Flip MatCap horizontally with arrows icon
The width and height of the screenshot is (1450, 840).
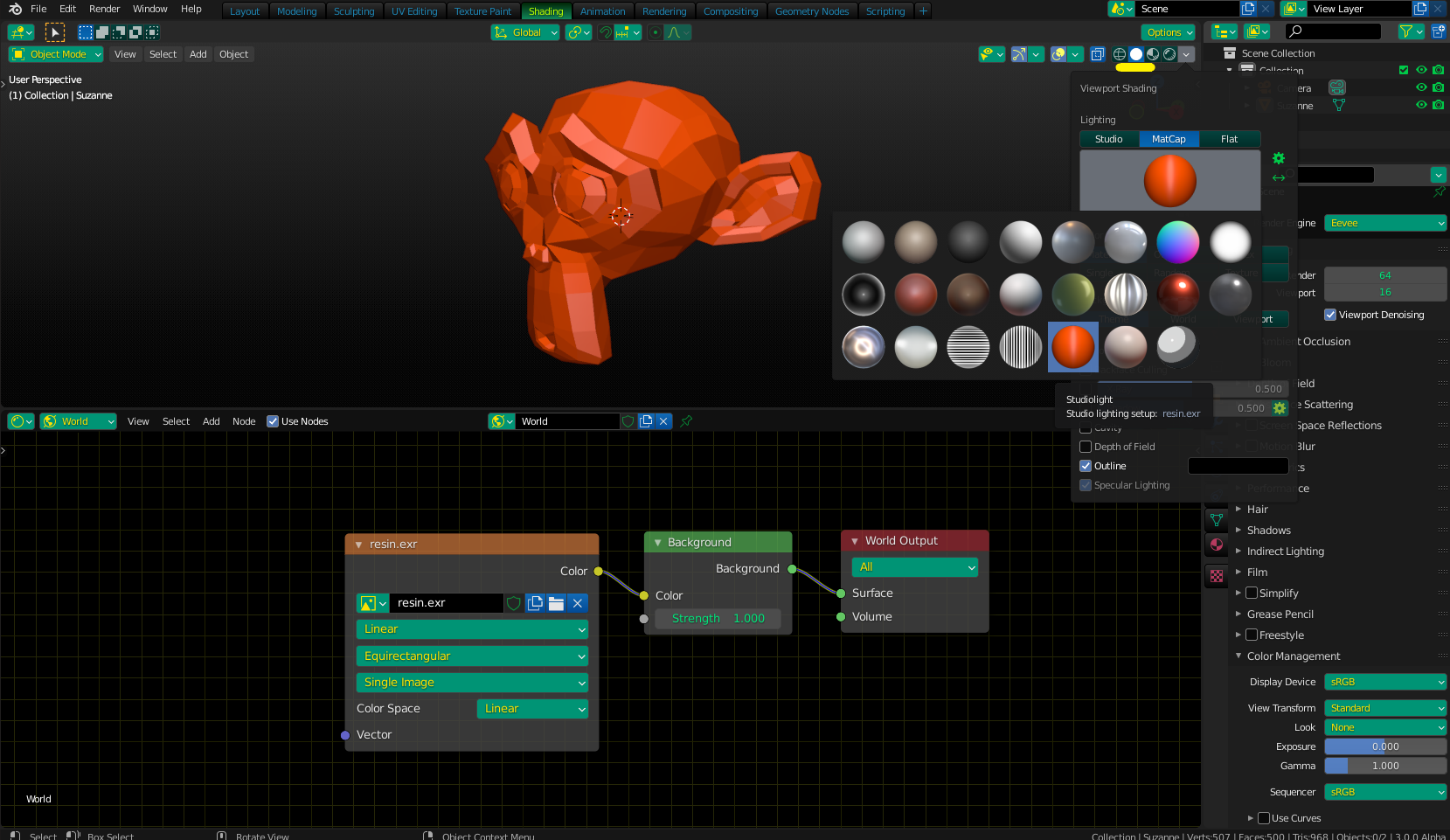1279,177
